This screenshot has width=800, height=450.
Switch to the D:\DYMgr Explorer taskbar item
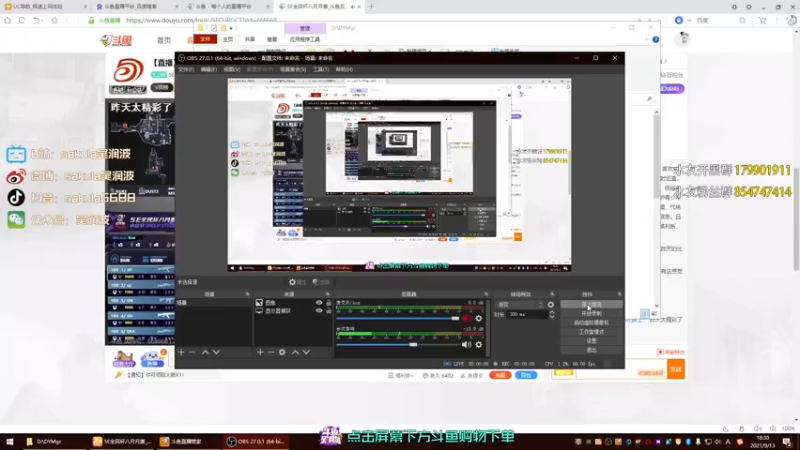[x=44, y=441]
